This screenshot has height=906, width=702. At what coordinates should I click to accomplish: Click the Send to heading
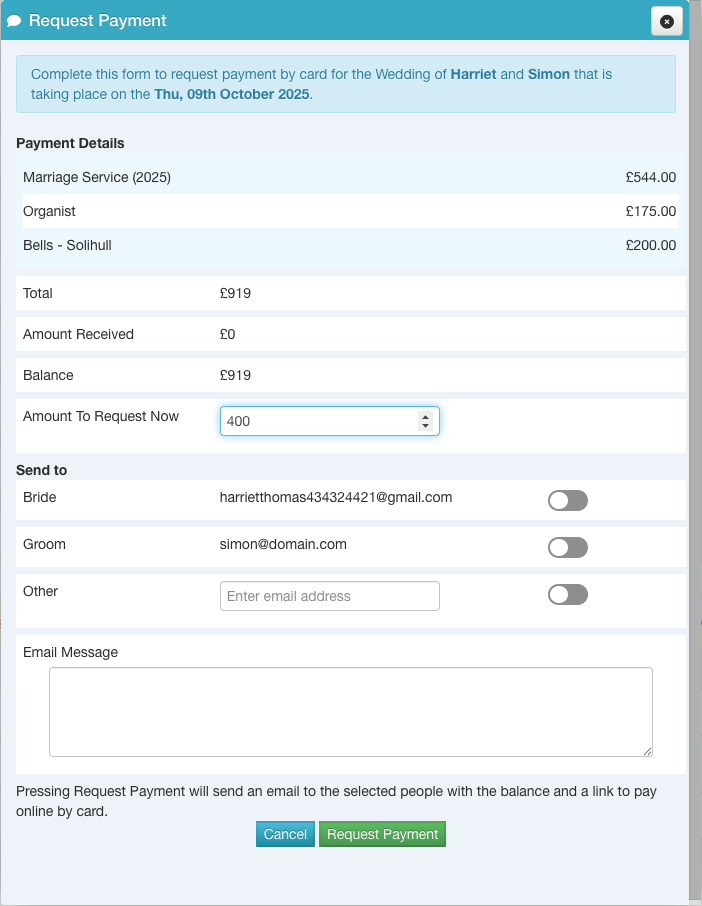click(x=42, y=470)
